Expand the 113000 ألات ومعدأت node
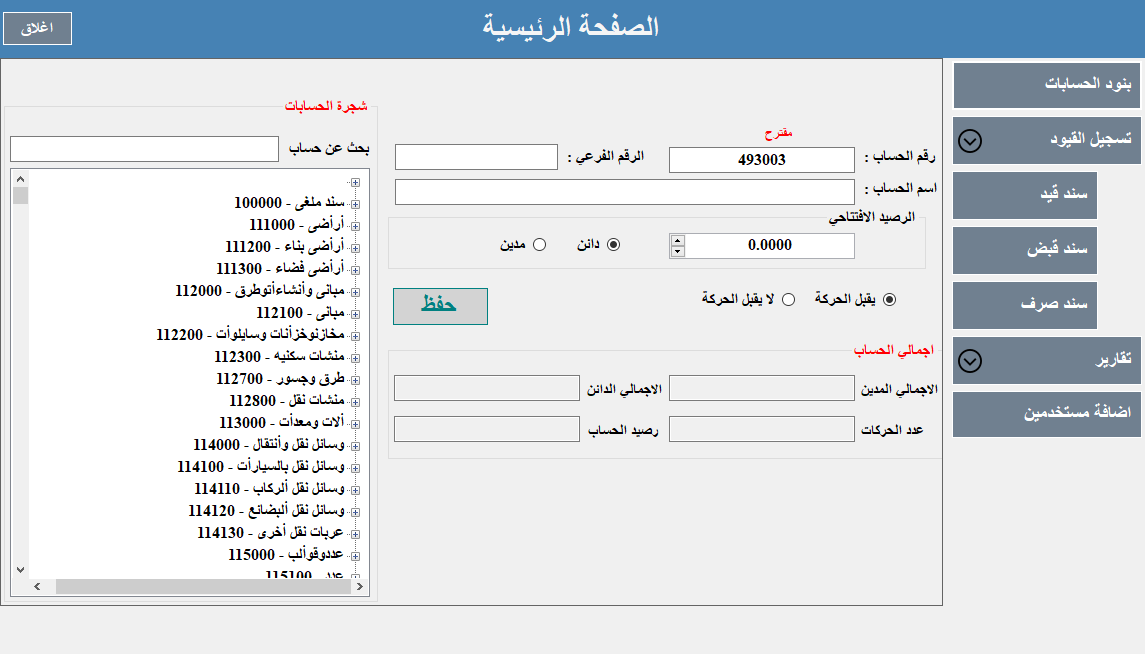Image resolution: width=1145 pixels, height=654 pixels. (355, 424)
